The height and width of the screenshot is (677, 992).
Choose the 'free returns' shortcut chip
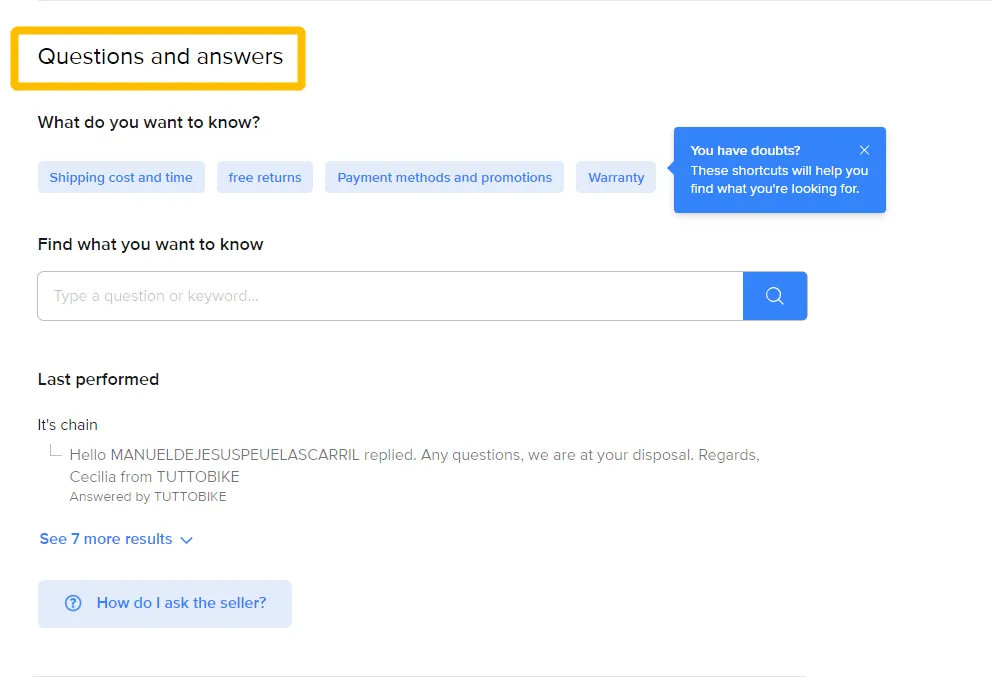[x=265, y=177]
